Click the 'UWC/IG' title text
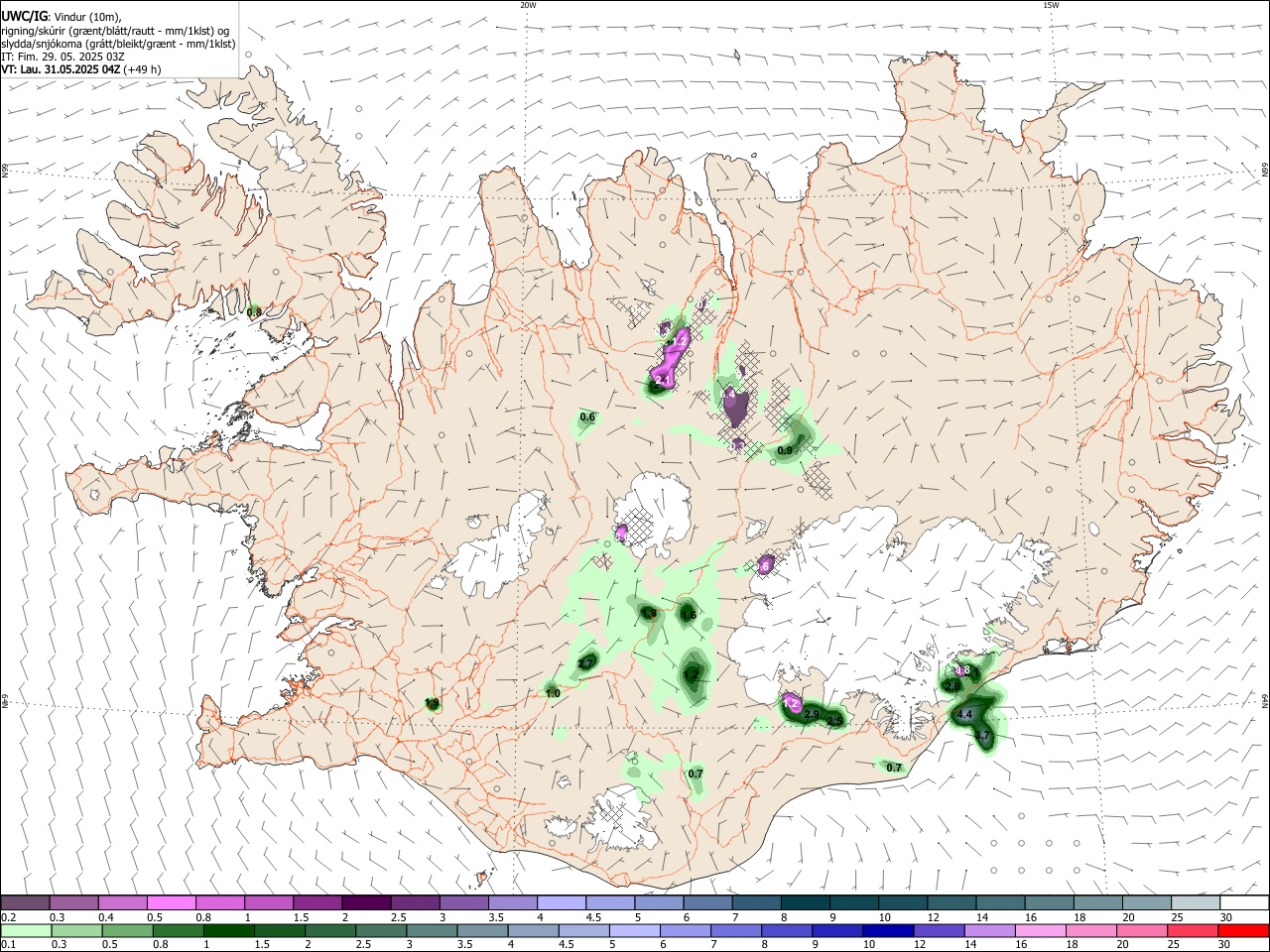Viewport: 1270px width, 952px height. (x=24, y=16)
